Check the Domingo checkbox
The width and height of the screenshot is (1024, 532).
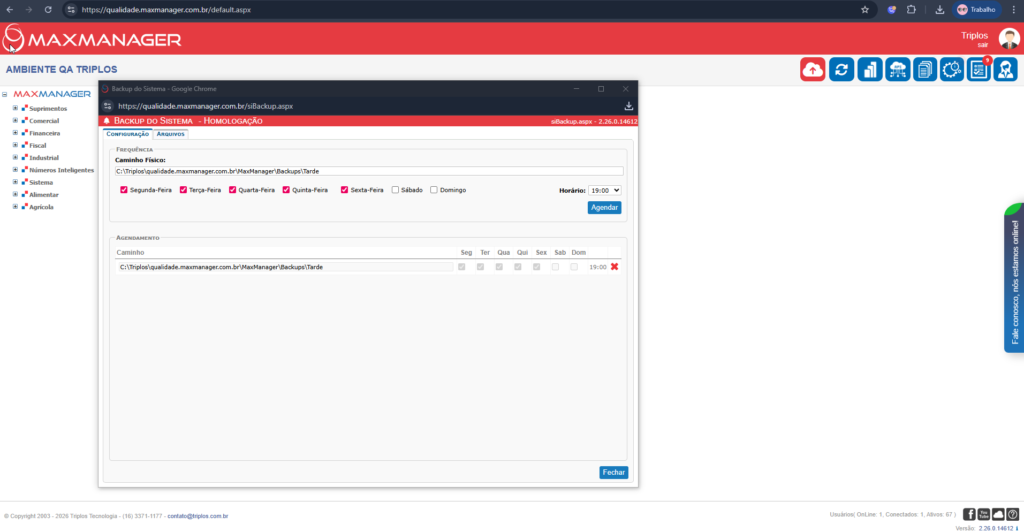[x=434, y=190]
